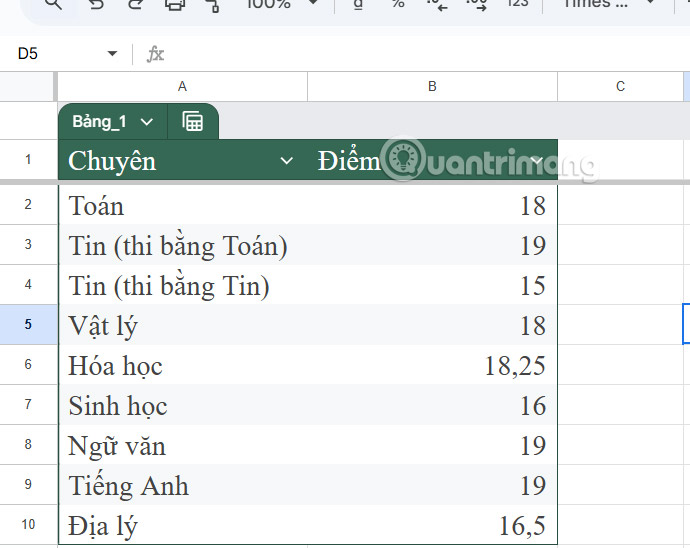690x548 pixels.
Task: Select the paint format roller icon
Action: point(213,5)
